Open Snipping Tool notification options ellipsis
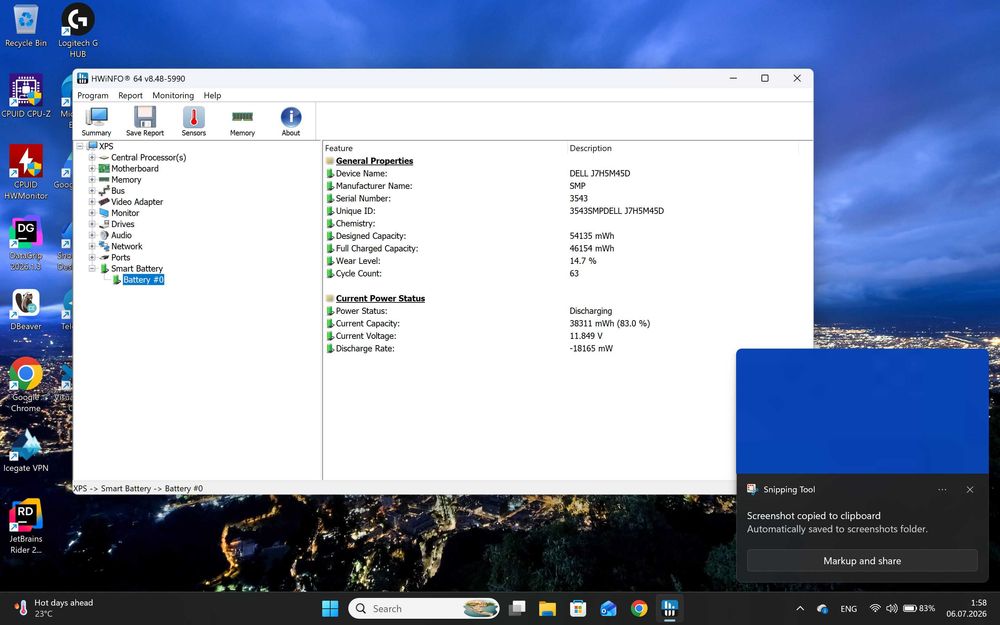Viewport: 1000px width, 625px height. tap(942, 490)
